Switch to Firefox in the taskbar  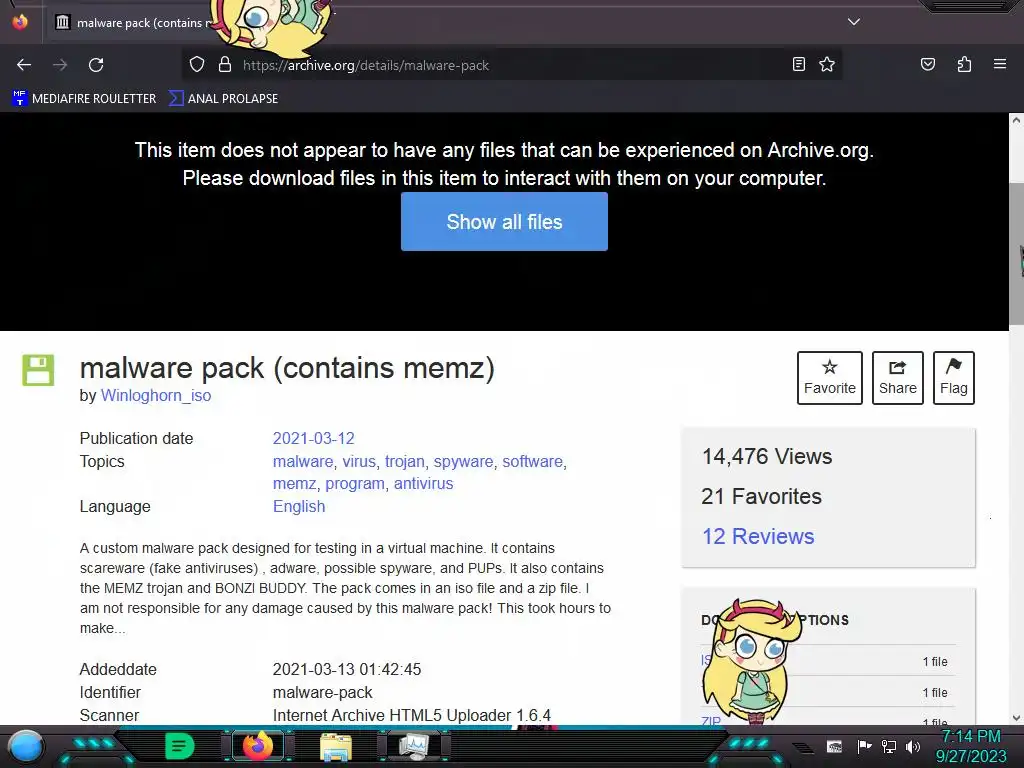click(258, 746)
